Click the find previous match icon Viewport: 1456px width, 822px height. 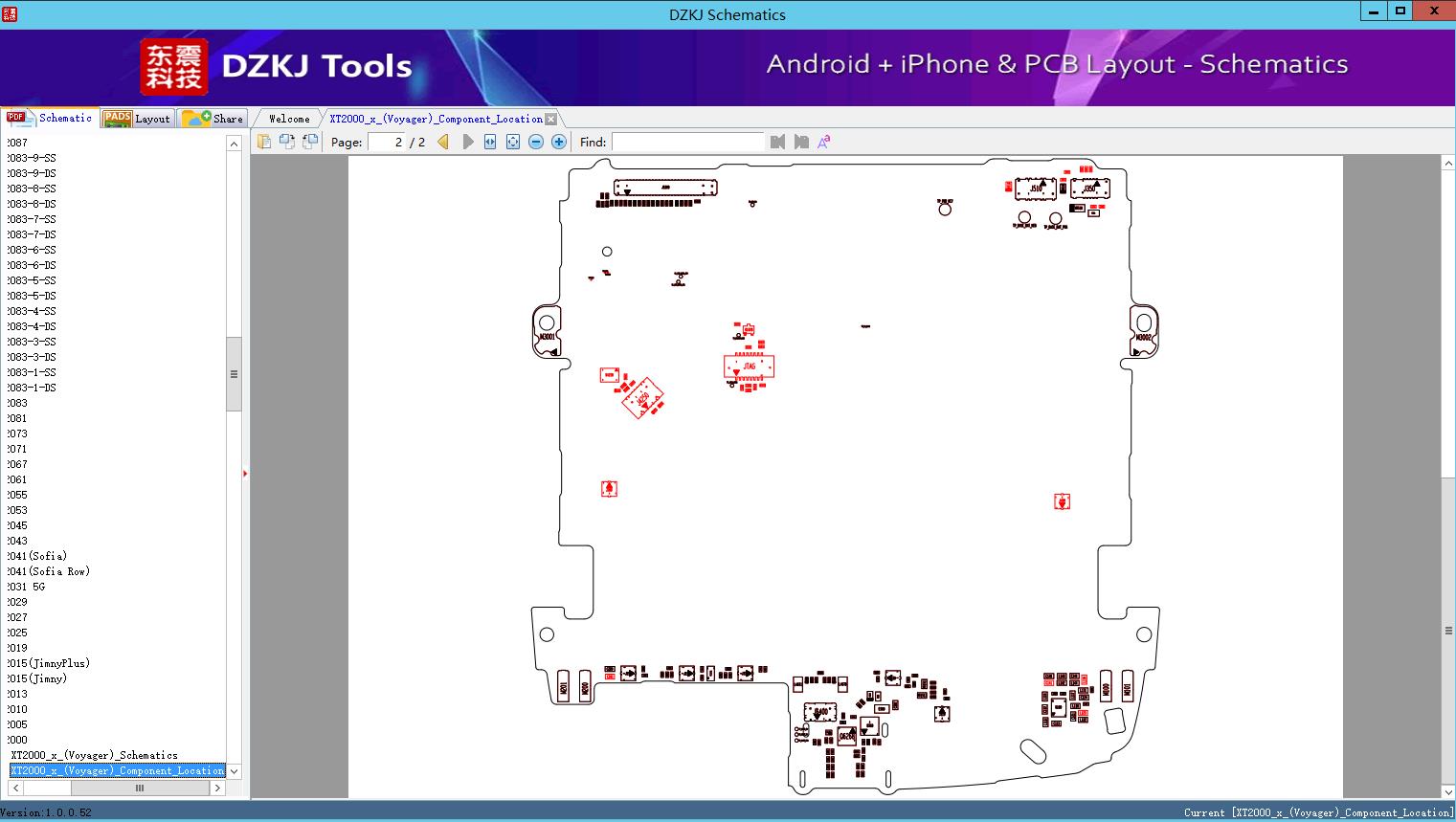pos(777,142)
